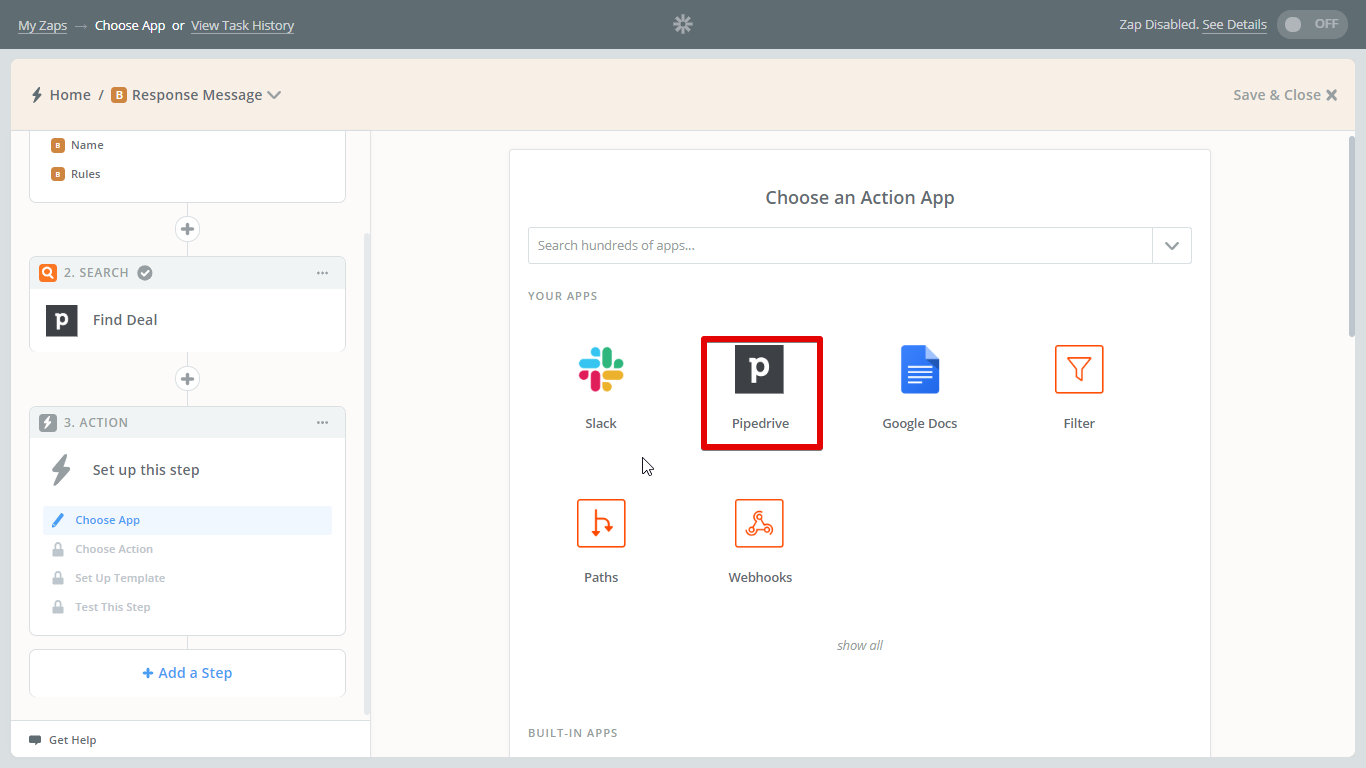The height and width of the screenshot is (768, 1366).
Task: Click the main page vertical scrollbar
Action: coord(1352,236)
